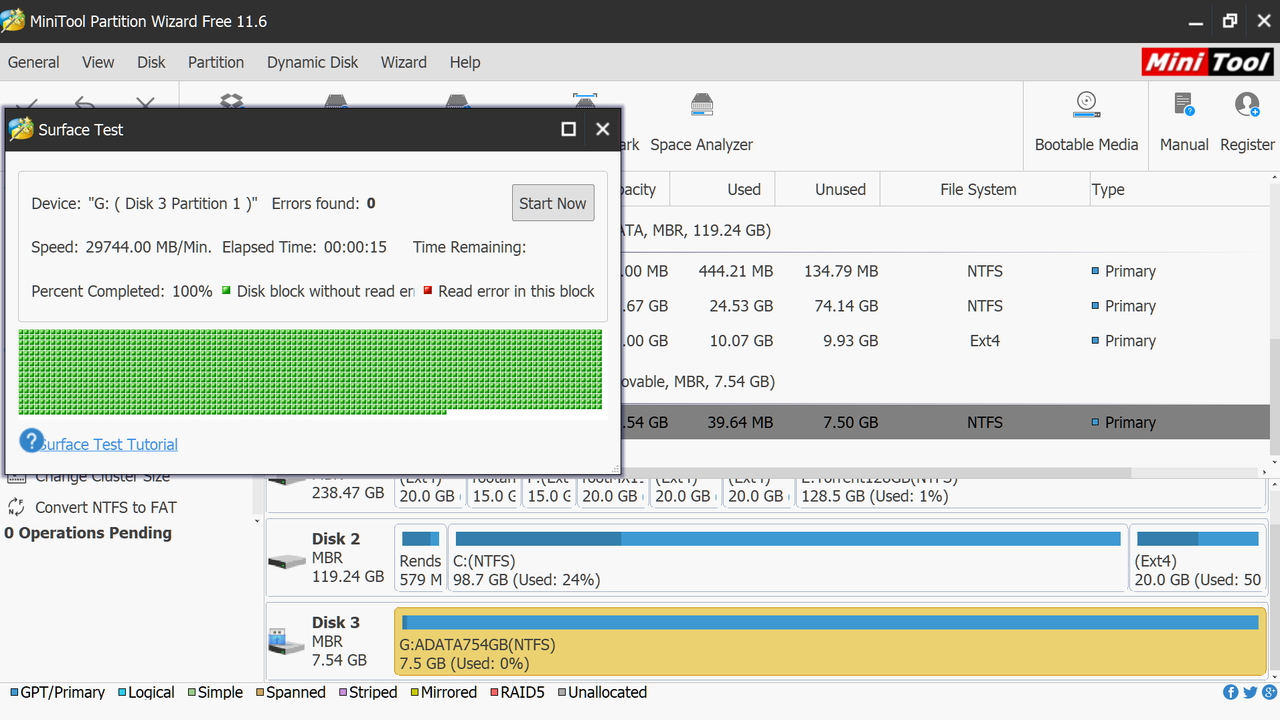Open the Surface Test Tutorial link
This screenshot has width=1280, height=720.
pyautogui.click(x=110, y=444)
